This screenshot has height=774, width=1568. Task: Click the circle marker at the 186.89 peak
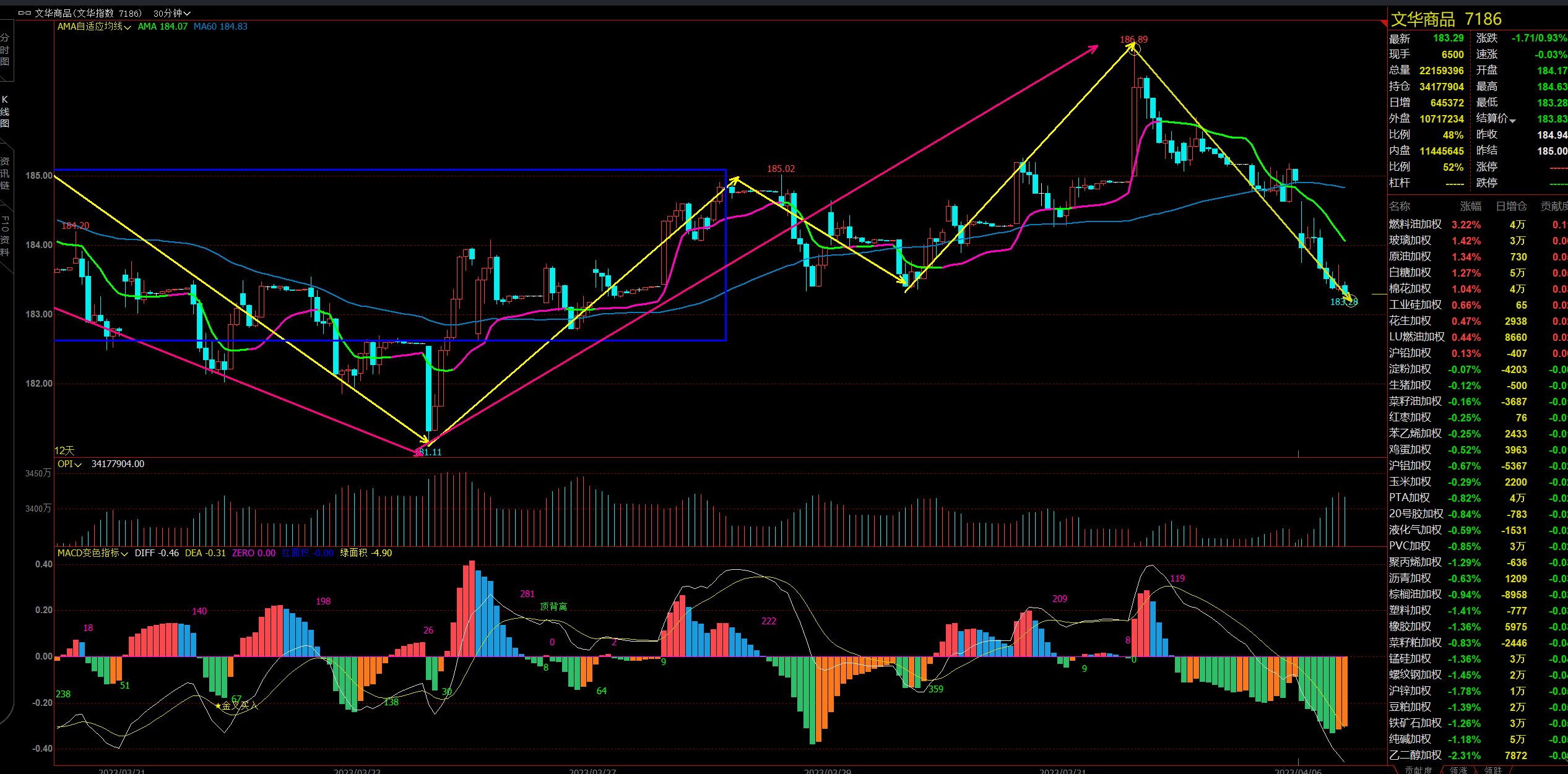1133,48
